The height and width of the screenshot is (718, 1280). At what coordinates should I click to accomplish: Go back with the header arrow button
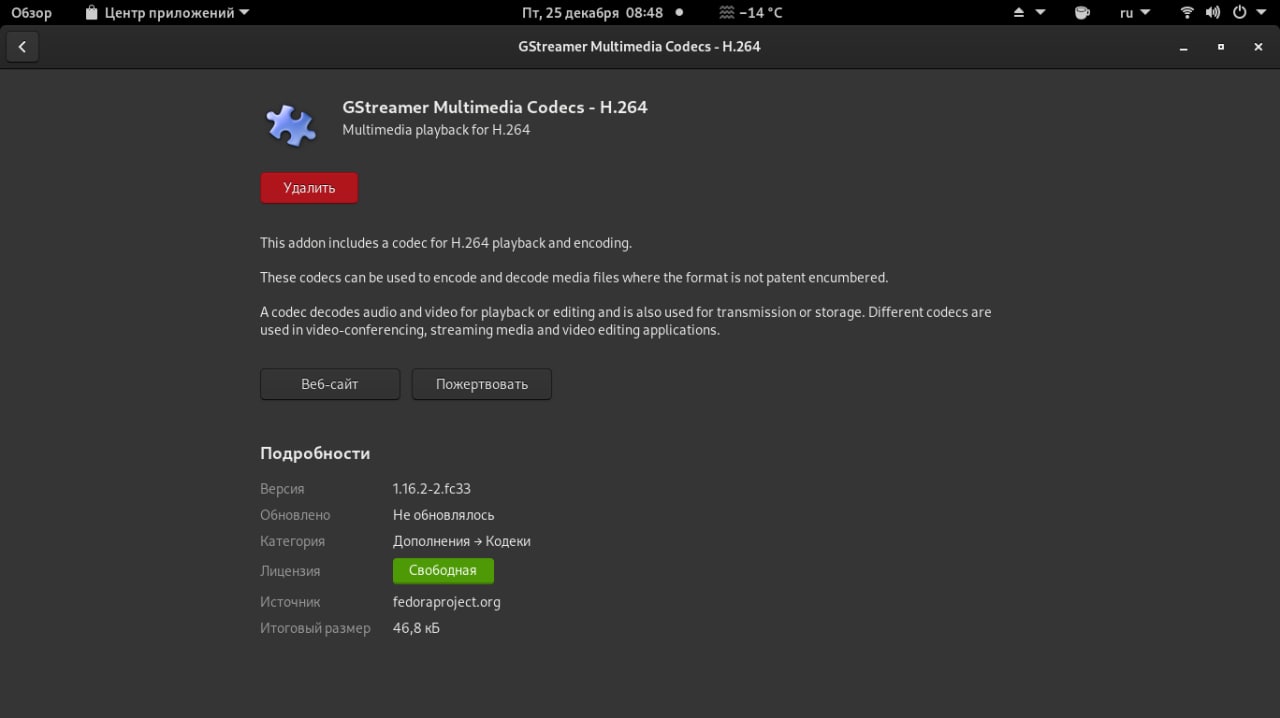pyautogui.click(x=22, y=47)
